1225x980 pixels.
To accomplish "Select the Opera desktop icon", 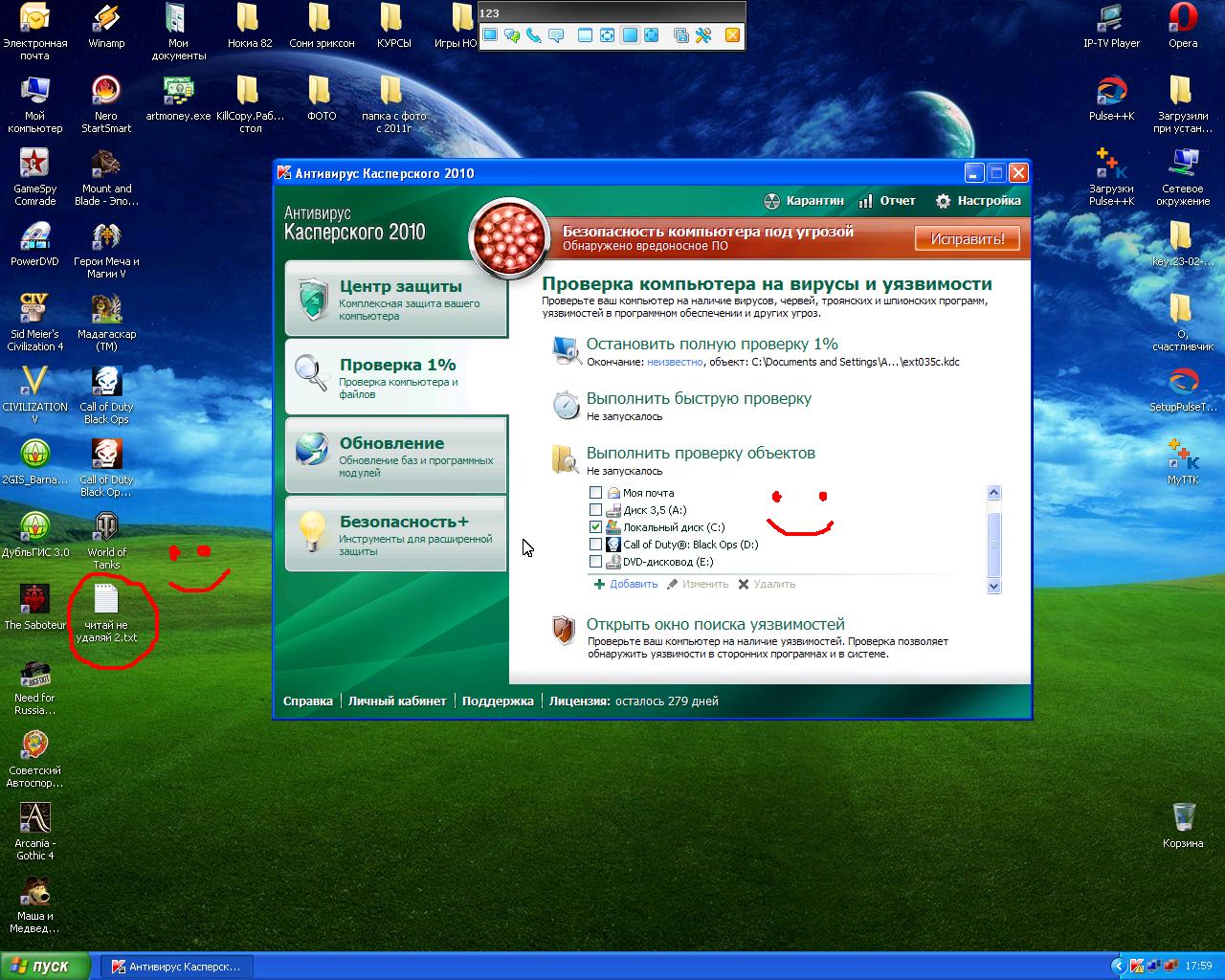I will [x=1183, y=26].
